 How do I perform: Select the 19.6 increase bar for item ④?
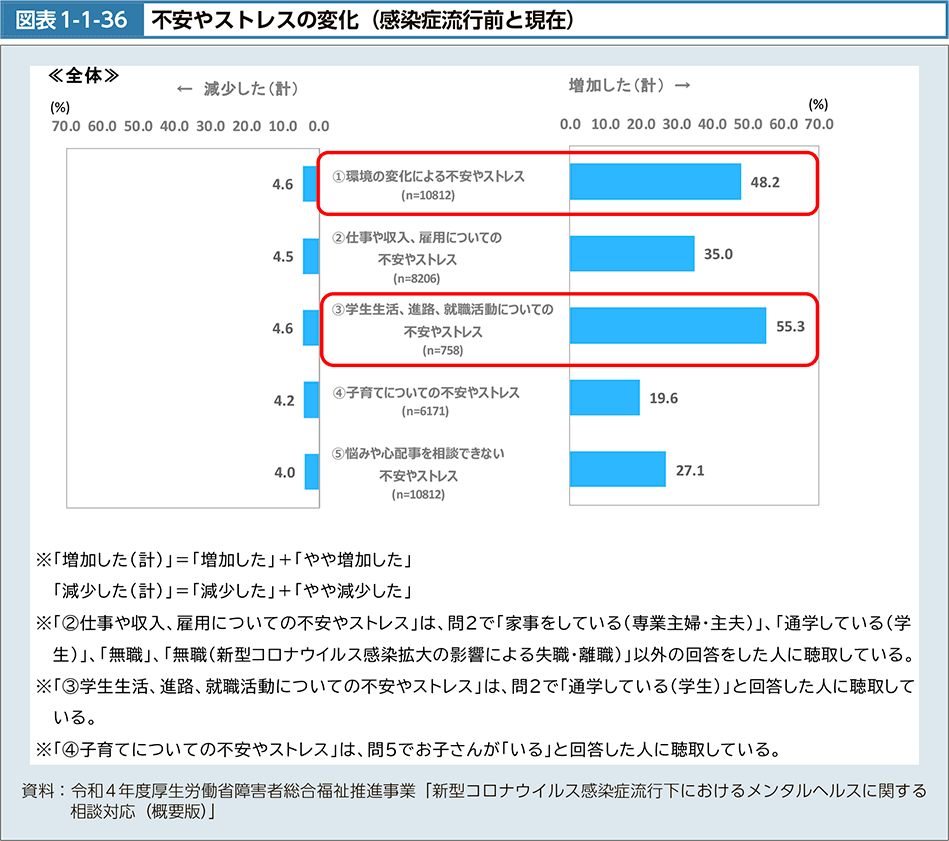[x=604, y=398]
